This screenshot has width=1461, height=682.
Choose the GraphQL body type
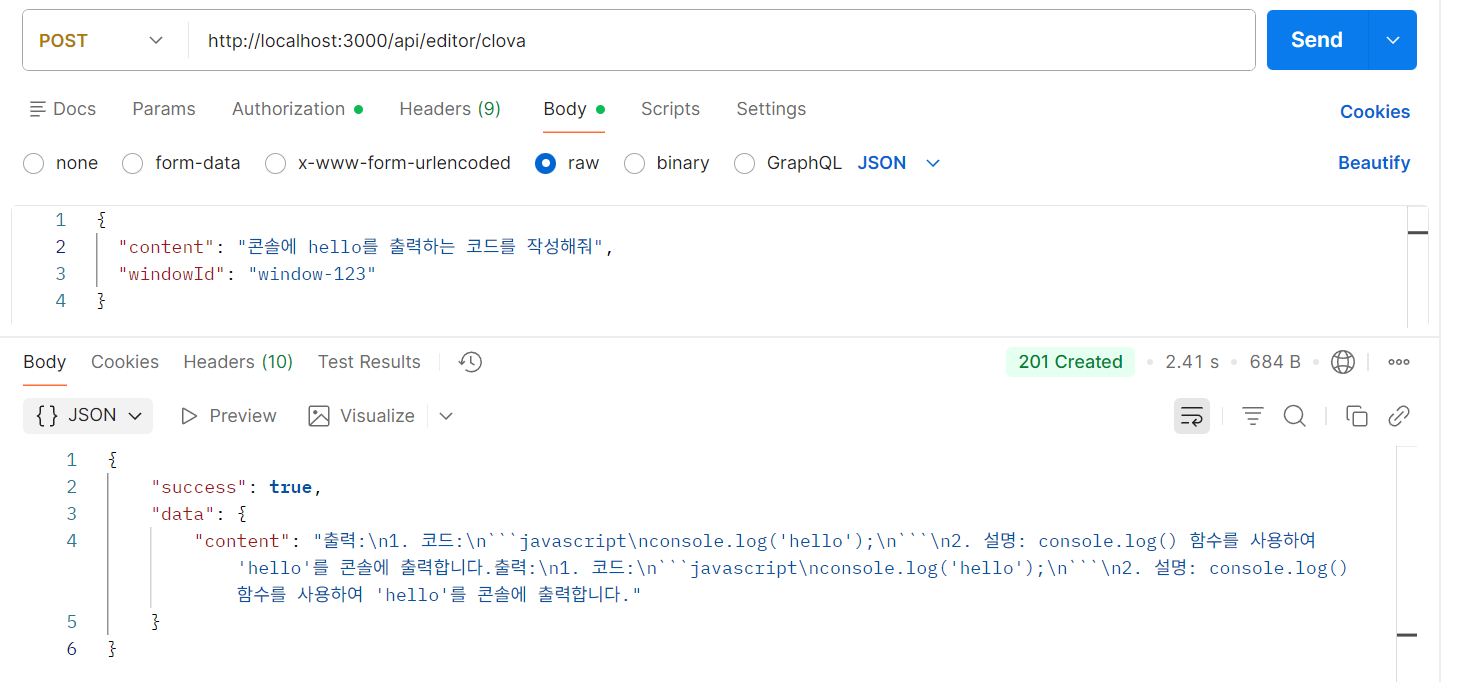point(744,163)
